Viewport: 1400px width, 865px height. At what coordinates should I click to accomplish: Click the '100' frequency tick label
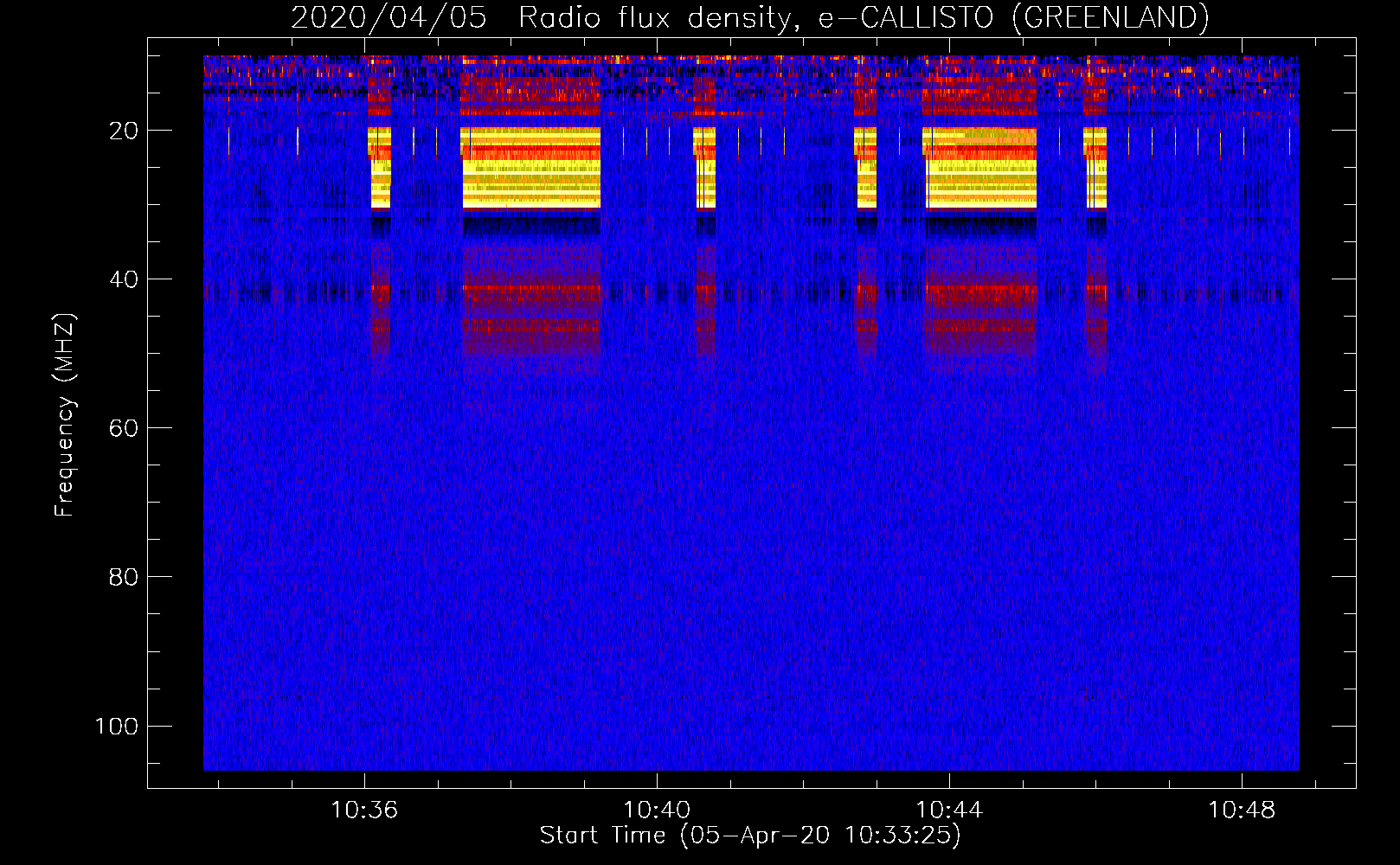click(117, 726)
